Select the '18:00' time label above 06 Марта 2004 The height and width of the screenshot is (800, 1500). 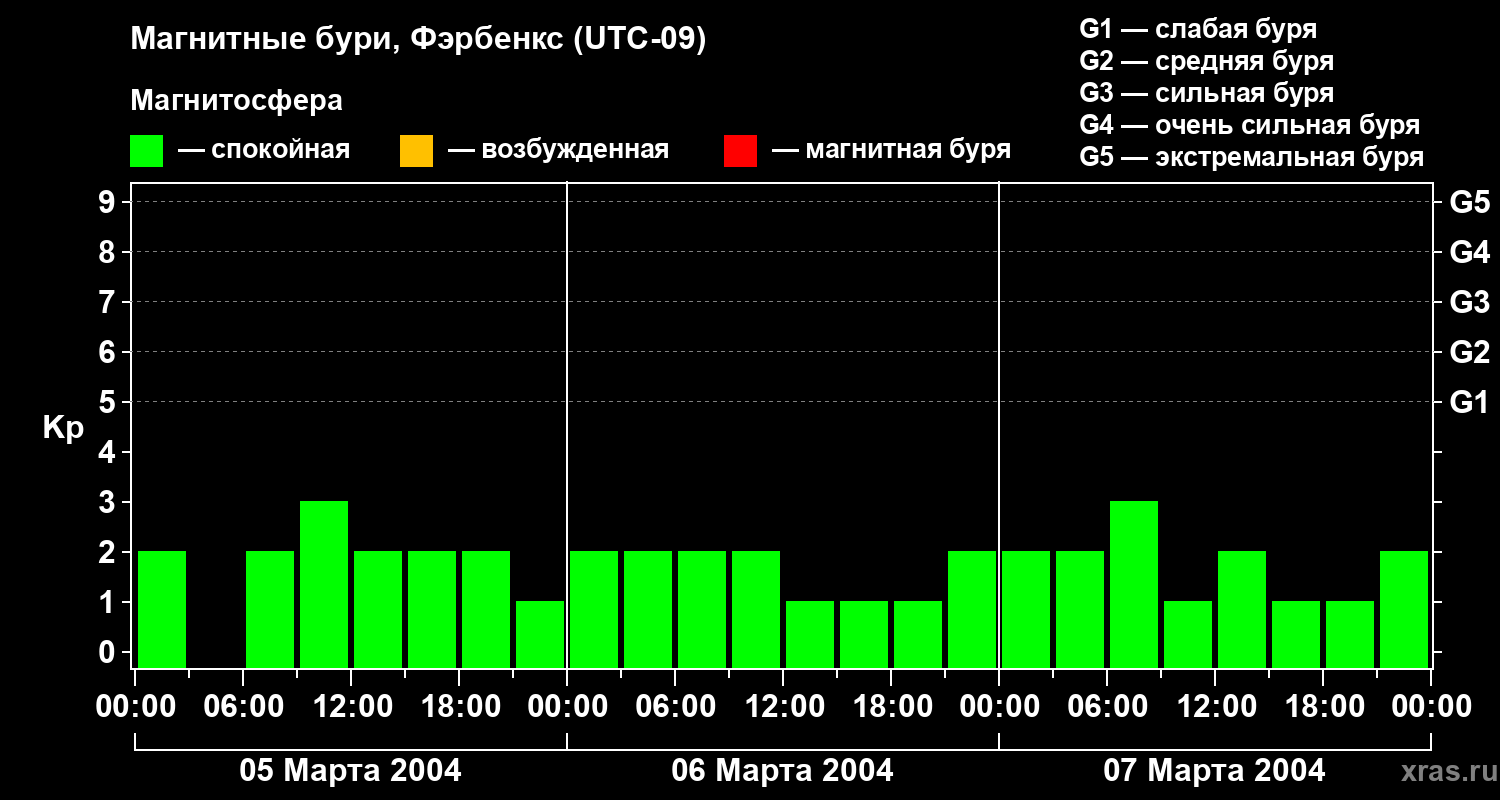coord(891,707)
